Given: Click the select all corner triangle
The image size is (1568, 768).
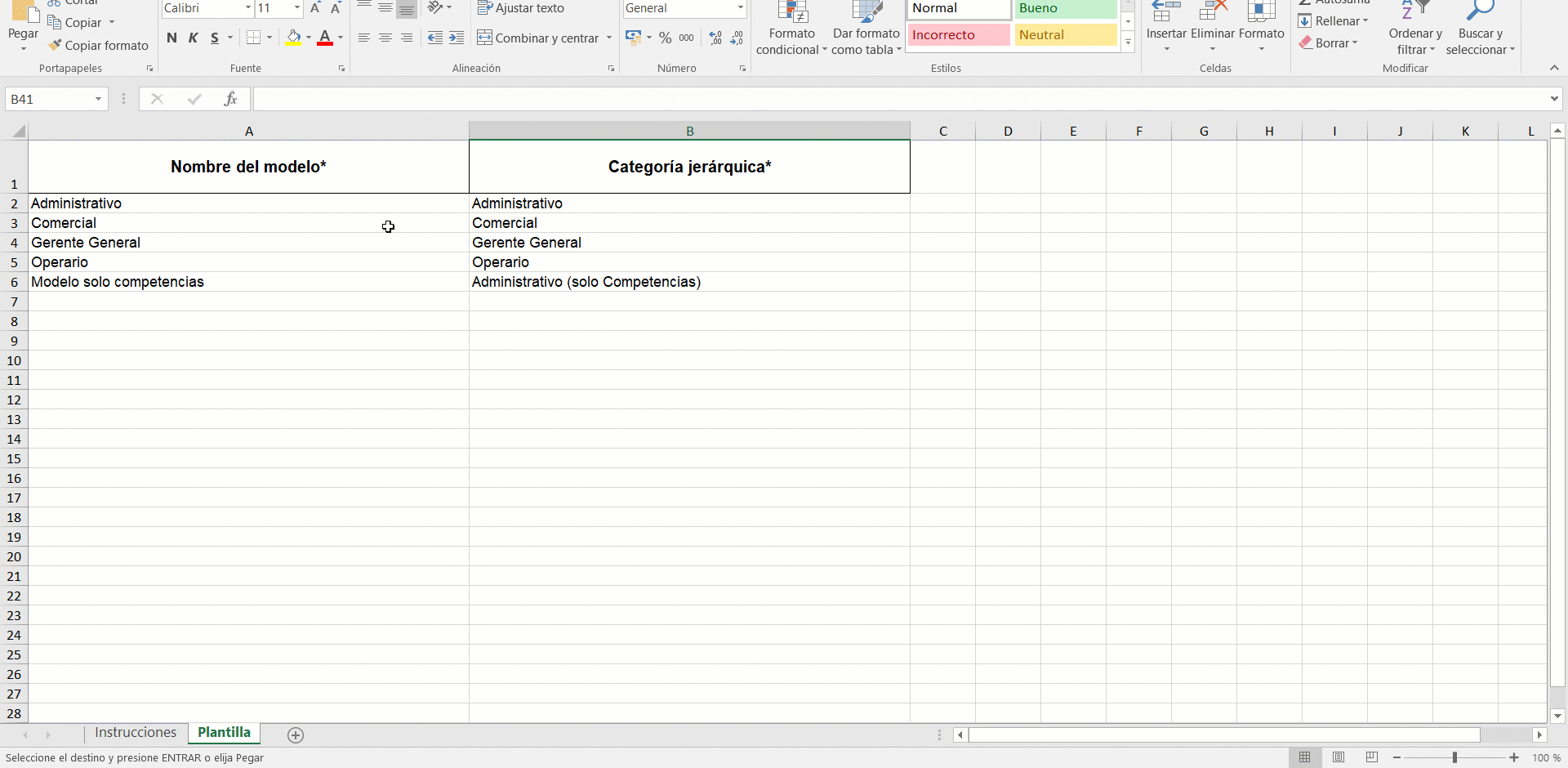Looking at the screenshot, I should (x=19, y=131).
